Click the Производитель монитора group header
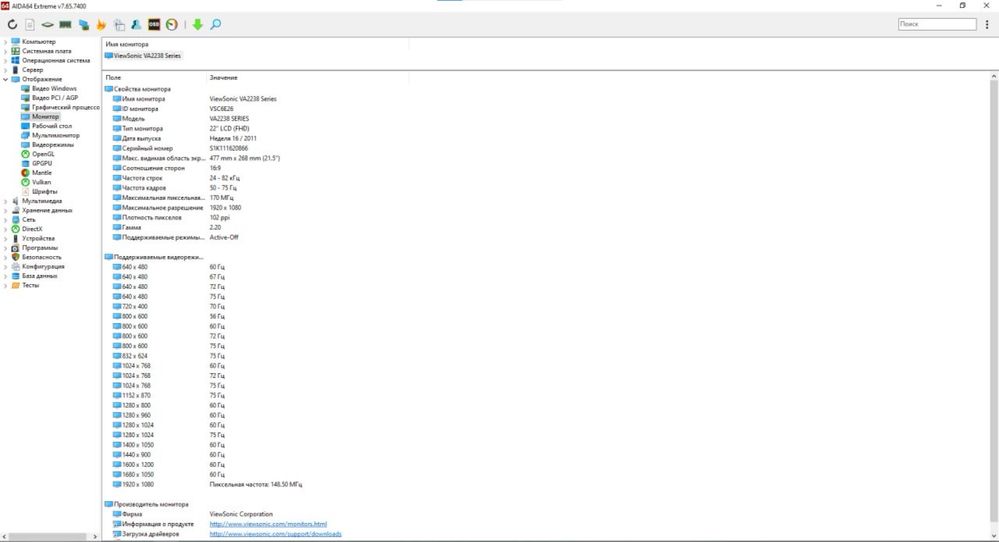The height and width of the screenshot is (542, 999). [x=147, y=504]
